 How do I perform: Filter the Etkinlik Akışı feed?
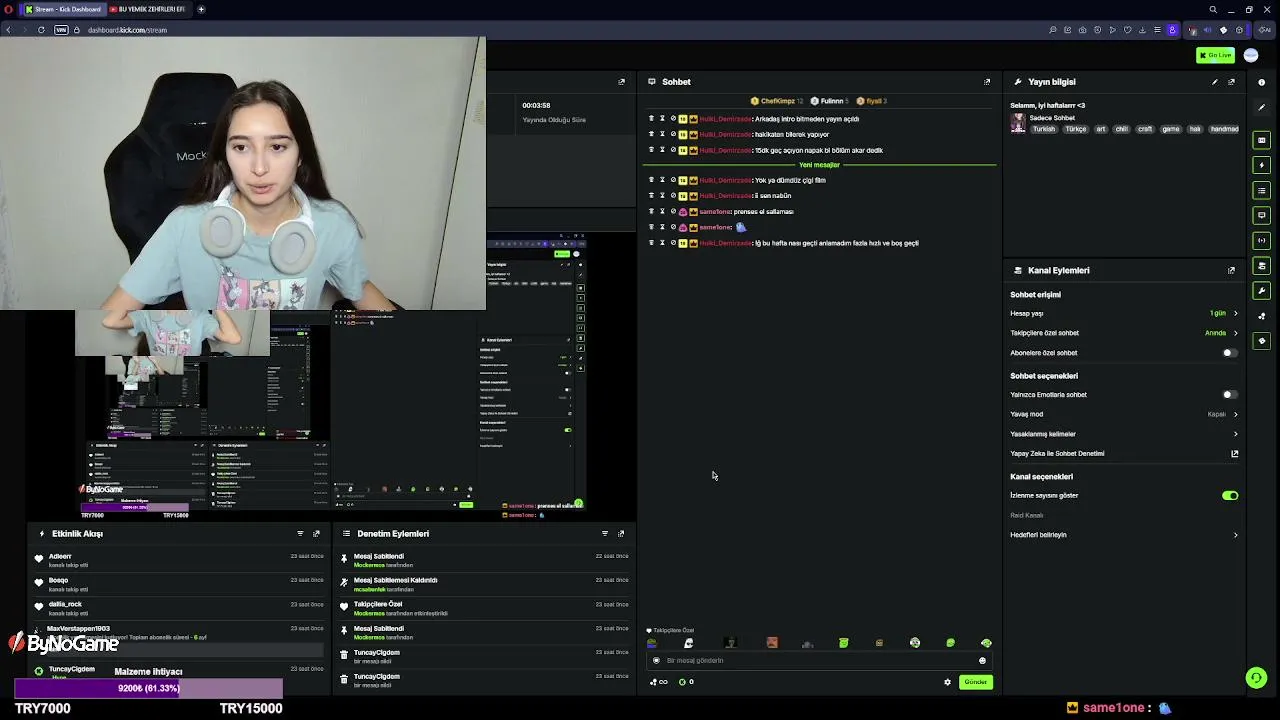[x=300, y=534]
